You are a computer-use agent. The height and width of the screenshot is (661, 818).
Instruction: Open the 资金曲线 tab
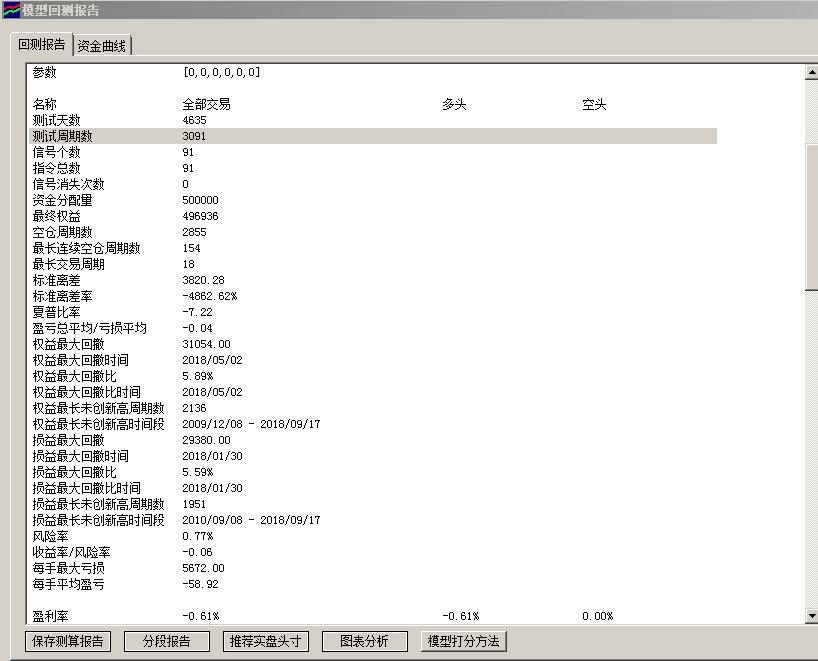point(103,46)
